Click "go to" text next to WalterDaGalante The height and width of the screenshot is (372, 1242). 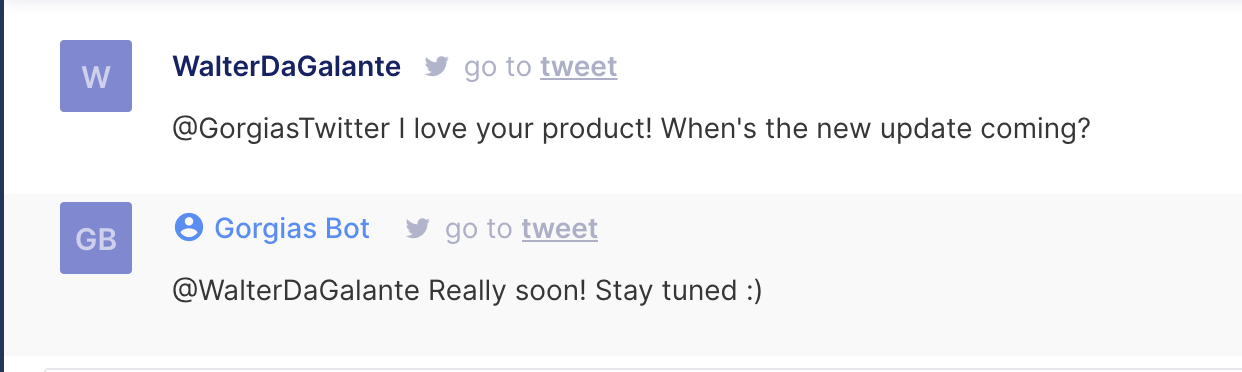pos(498,67)
